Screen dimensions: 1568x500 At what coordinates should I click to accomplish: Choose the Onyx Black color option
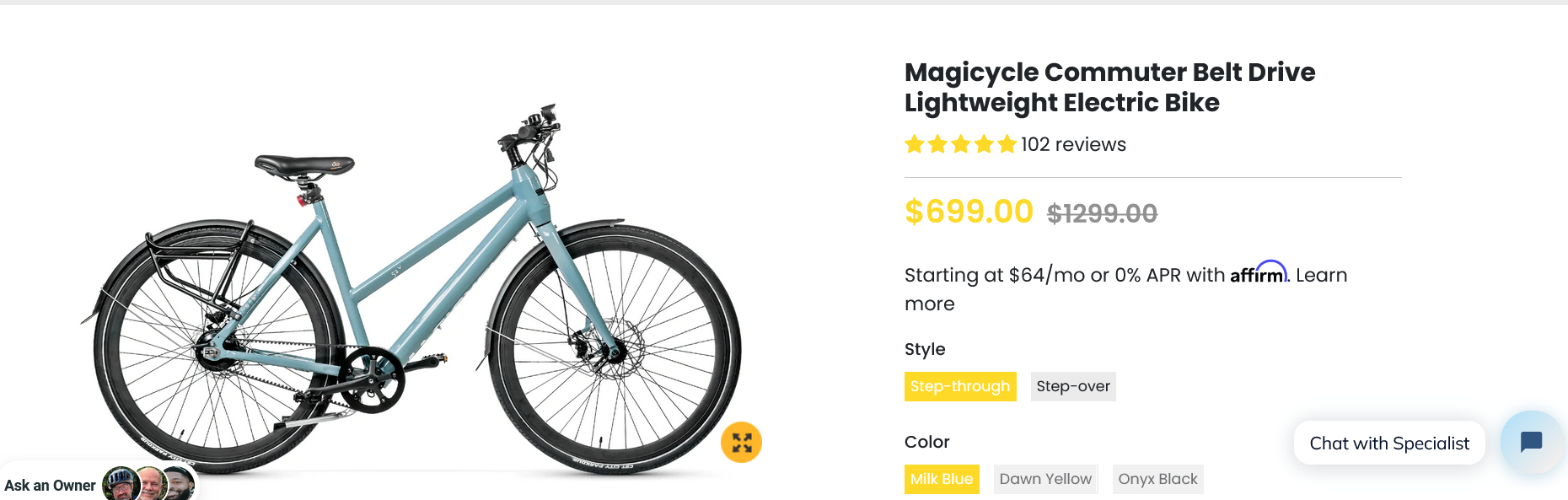click(x=1157, y=479)
